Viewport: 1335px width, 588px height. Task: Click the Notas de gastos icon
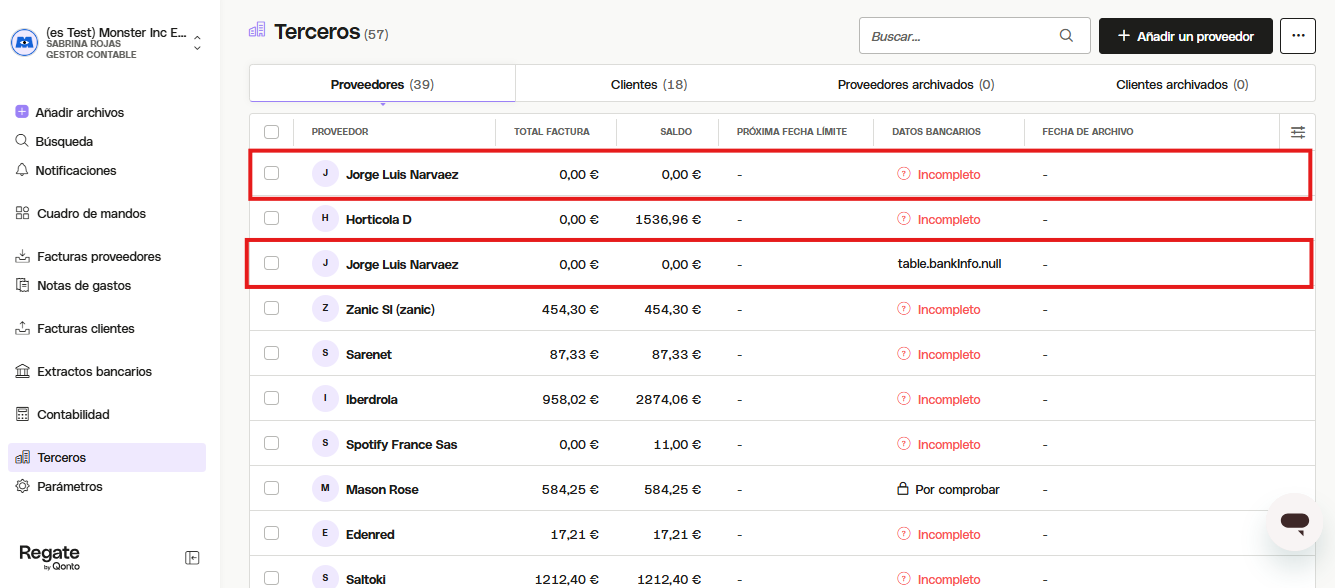[22, 285]
